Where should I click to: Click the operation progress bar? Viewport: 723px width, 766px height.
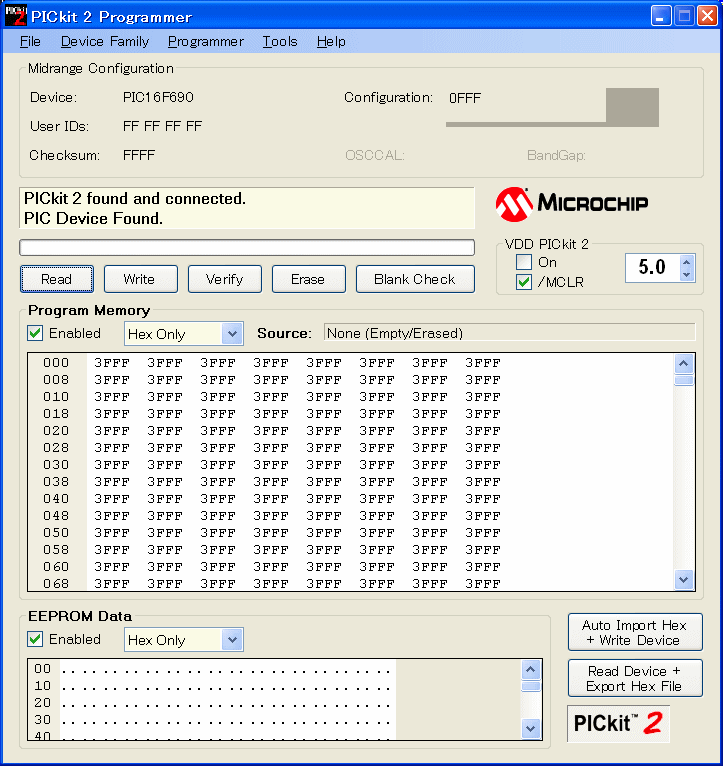247,247
